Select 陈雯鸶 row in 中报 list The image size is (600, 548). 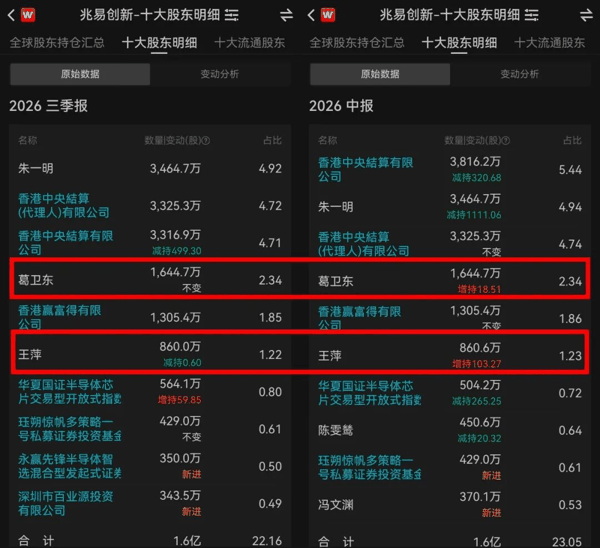[450, 430]
